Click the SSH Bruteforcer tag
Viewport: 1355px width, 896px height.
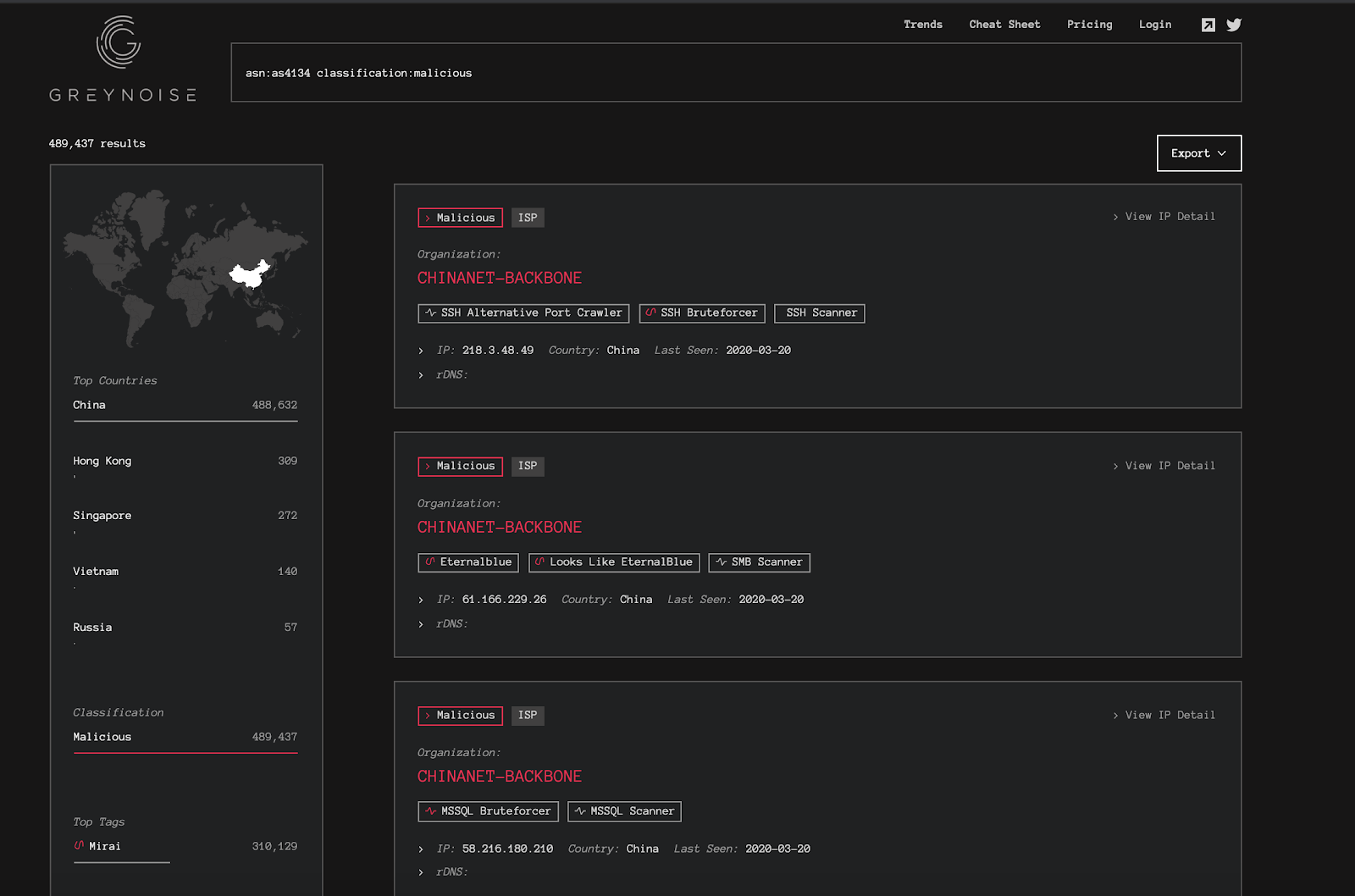(x=702, y=313)
